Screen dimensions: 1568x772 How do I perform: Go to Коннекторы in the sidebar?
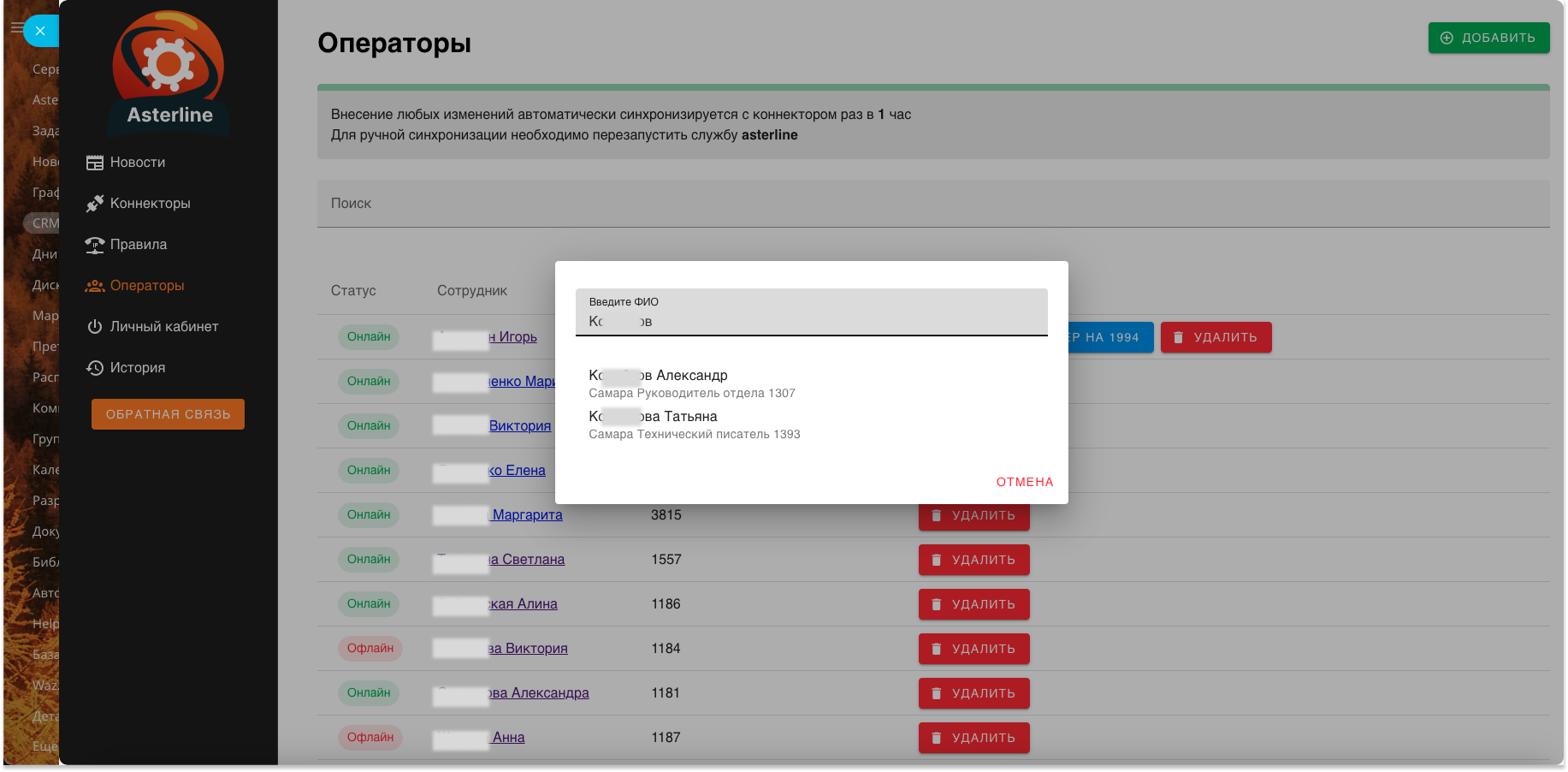pos(150,204)
